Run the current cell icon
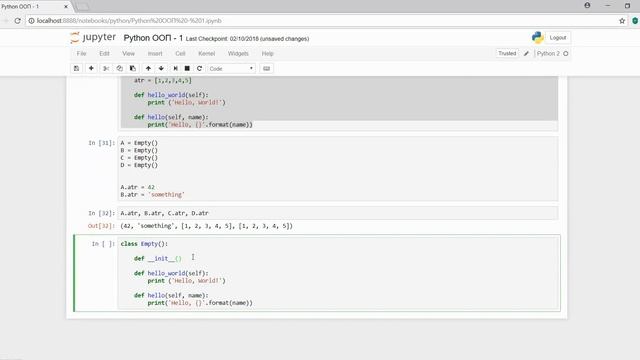 click(x=176, y=69)
